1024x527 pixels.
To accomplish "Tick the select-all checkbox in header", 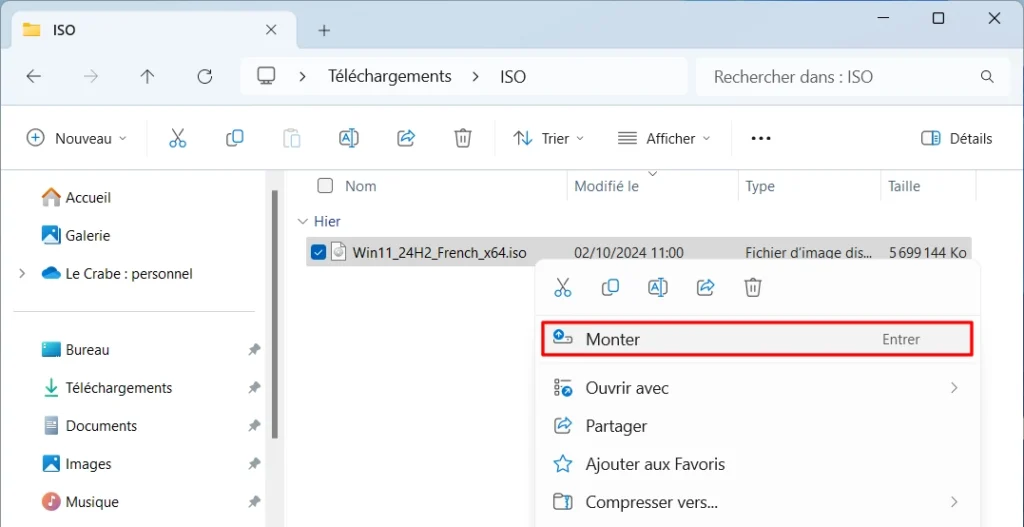I will [x=325, y=186].
